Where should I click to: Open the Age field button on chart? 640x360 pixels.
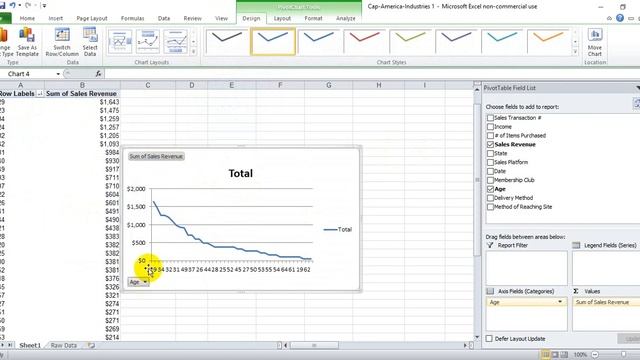[x=138, y=282]
